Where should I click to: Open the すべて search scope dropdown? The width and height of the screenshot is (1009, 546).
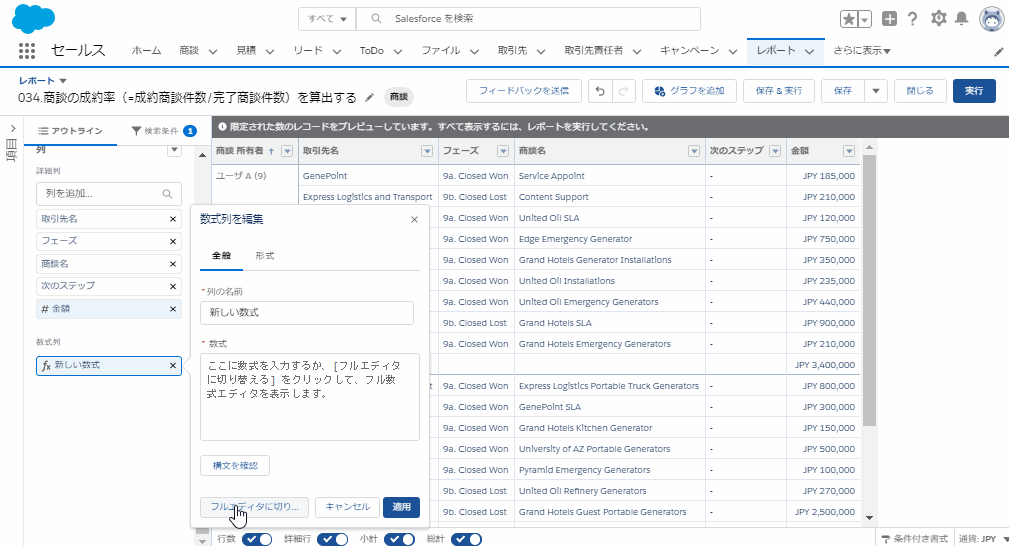[x=327, y=19]
